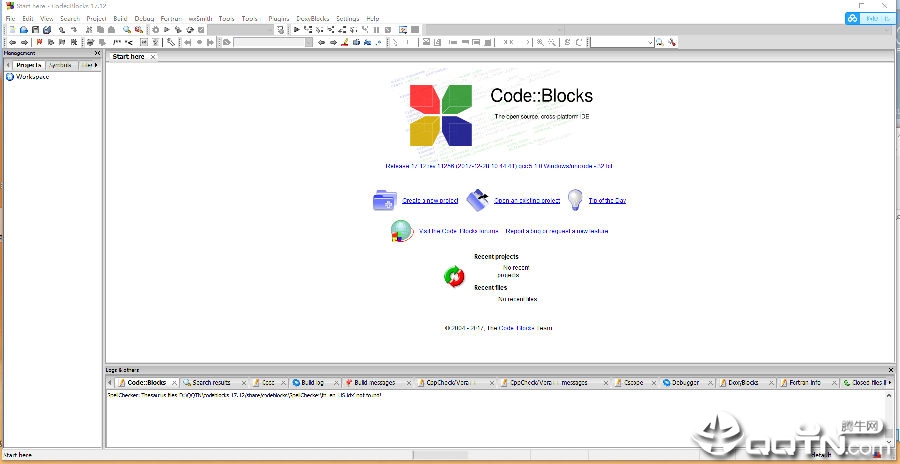Click the Cut scissors toolbar icon
This screenshot has width=900, height=464.
(x=88, y=30)
